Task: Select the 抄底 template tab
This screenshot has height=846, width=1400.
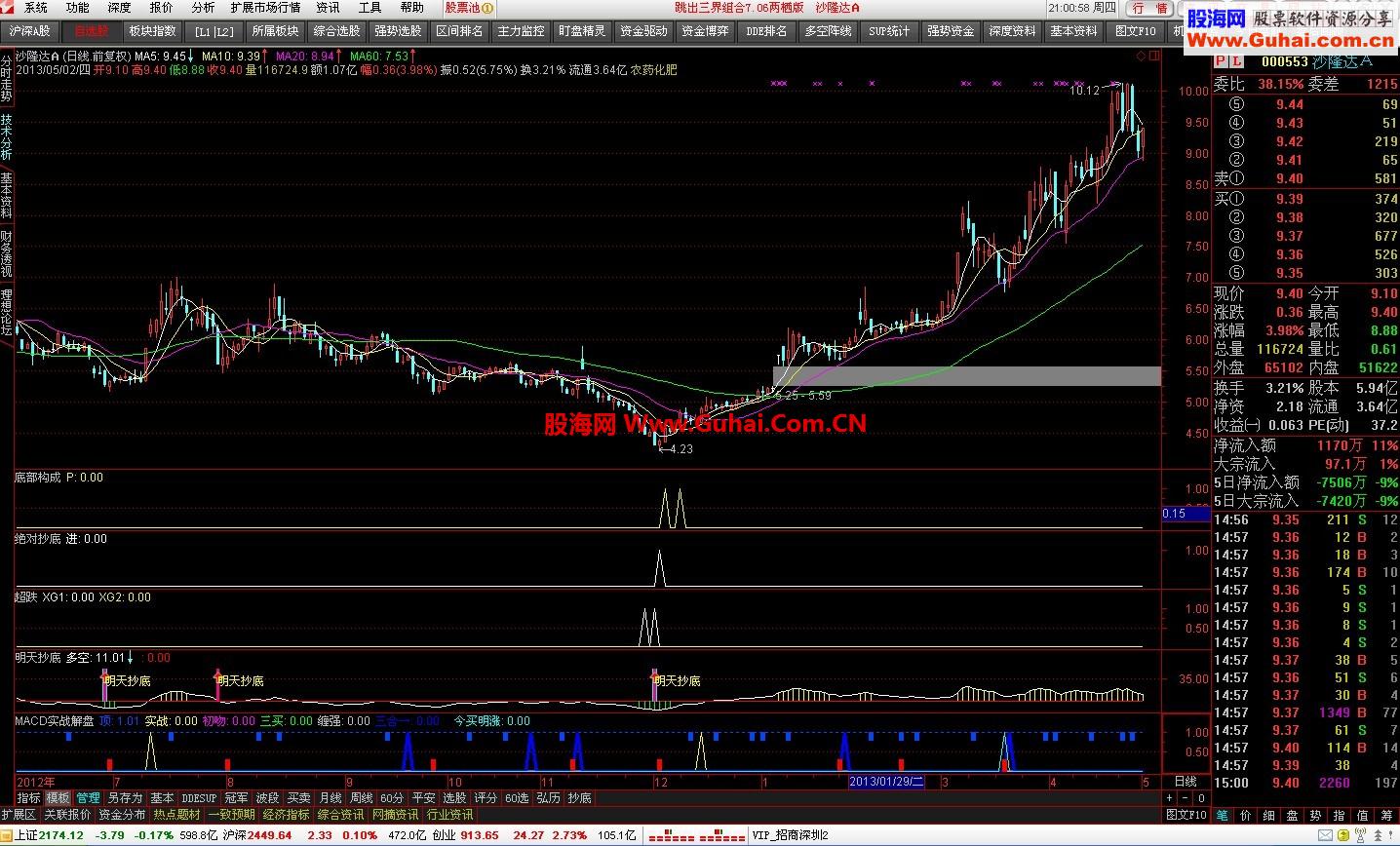Action: [579, 797]
